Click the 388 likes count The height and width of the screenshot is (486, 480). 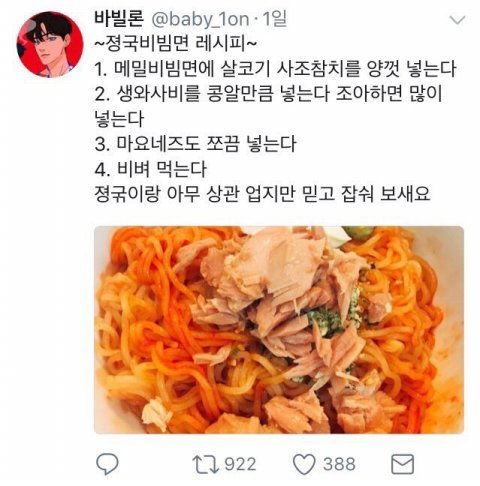[339, 464]
